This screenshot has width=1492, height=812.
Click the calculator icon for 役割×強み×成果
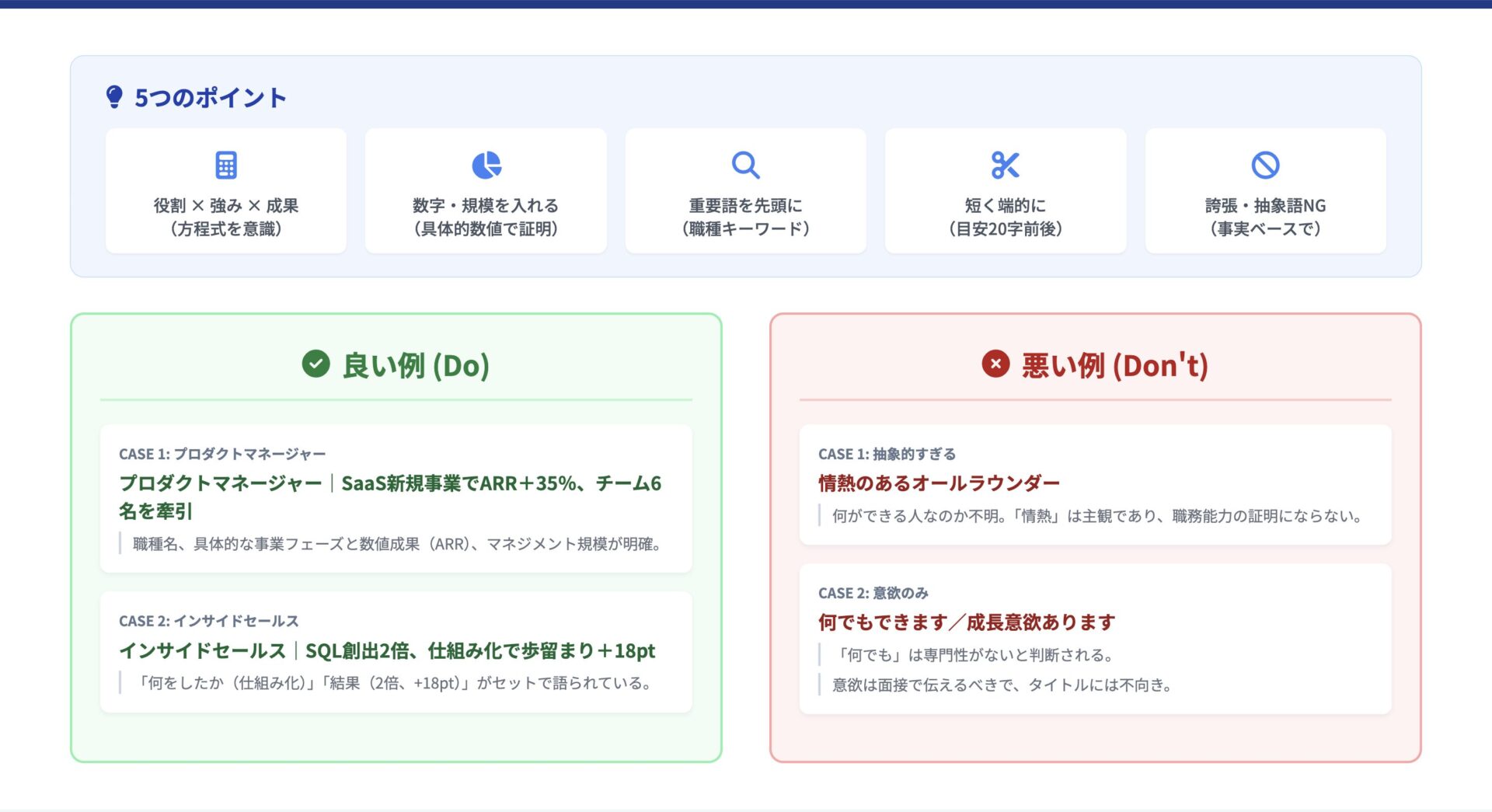pos(225,166)
